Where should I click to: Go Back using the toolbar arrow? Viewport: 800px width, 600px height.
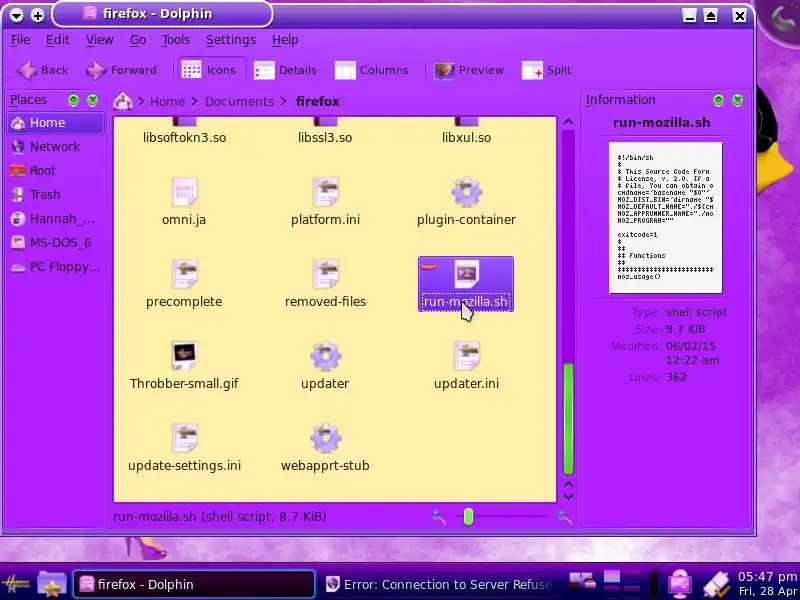pos(42,70)
